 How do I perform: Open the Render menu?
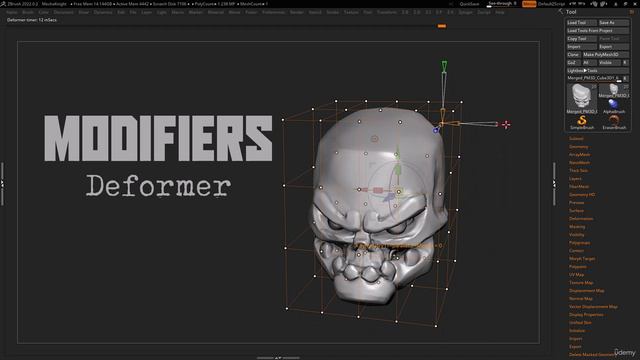point(297,12)
